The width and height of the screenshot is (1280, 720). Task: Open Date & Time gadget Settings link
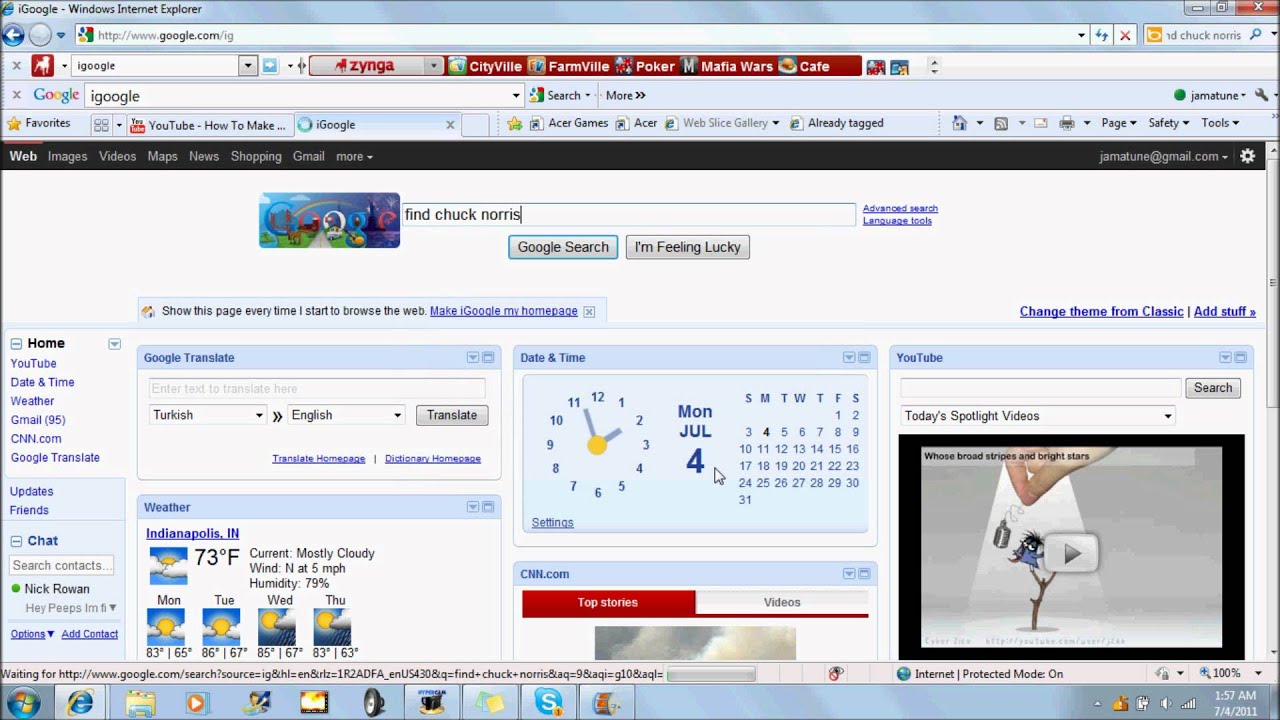[x=552, y=523]
